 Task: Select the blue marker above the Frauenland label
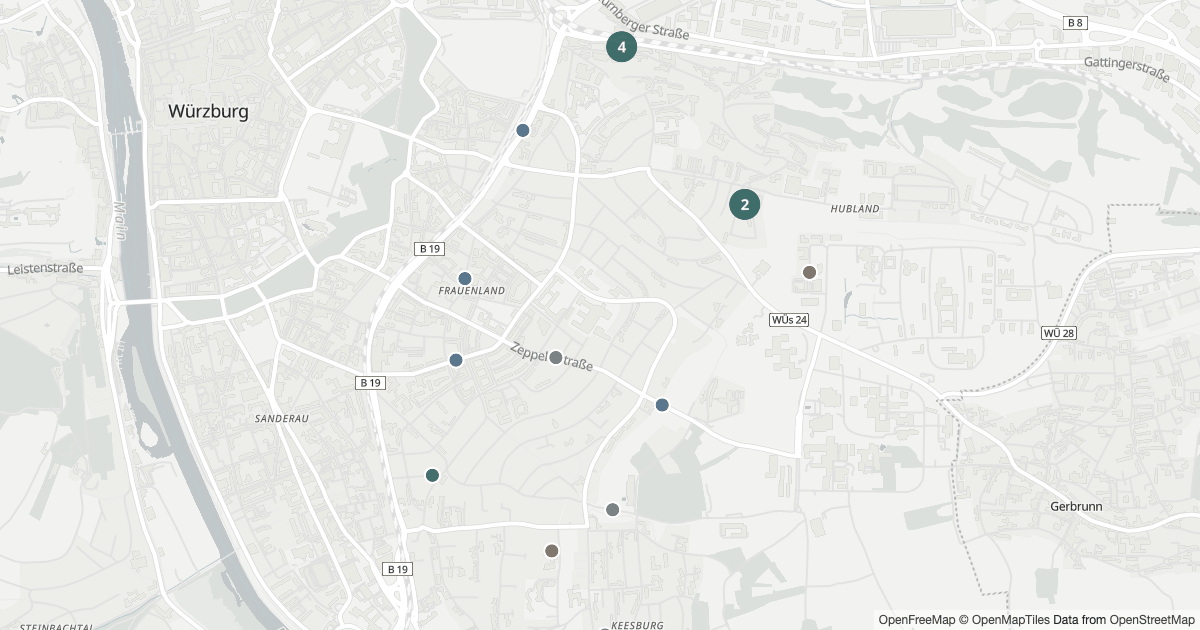tap(464, 278)
